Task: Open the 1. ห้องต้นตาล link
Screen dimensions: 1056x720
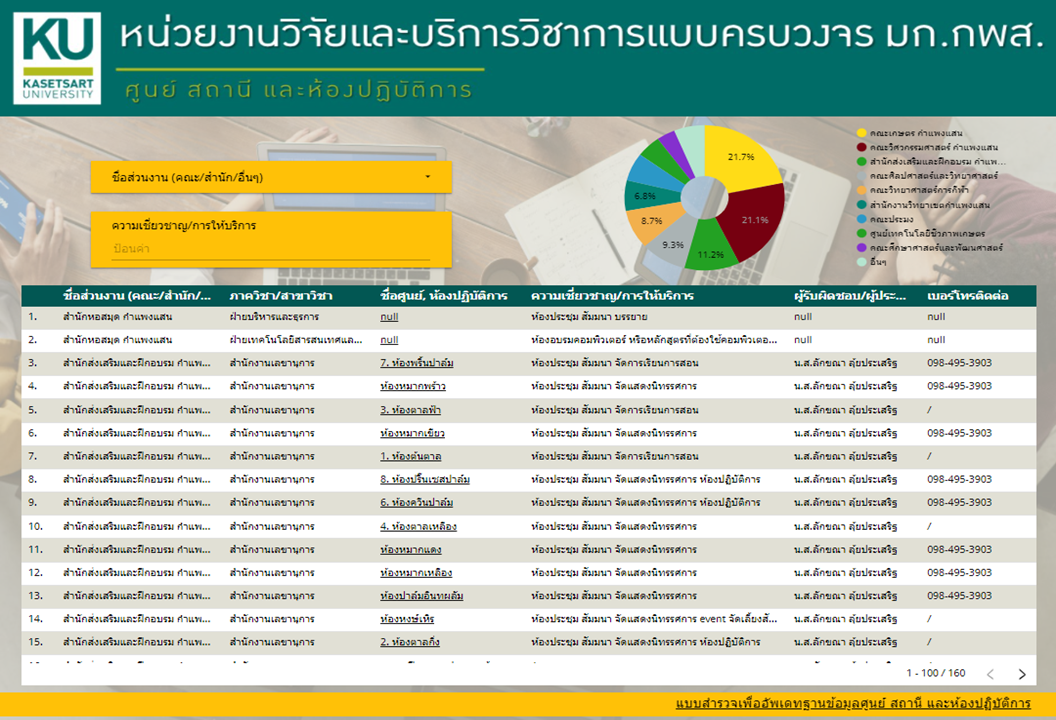Action: click(x=410, y=457)
